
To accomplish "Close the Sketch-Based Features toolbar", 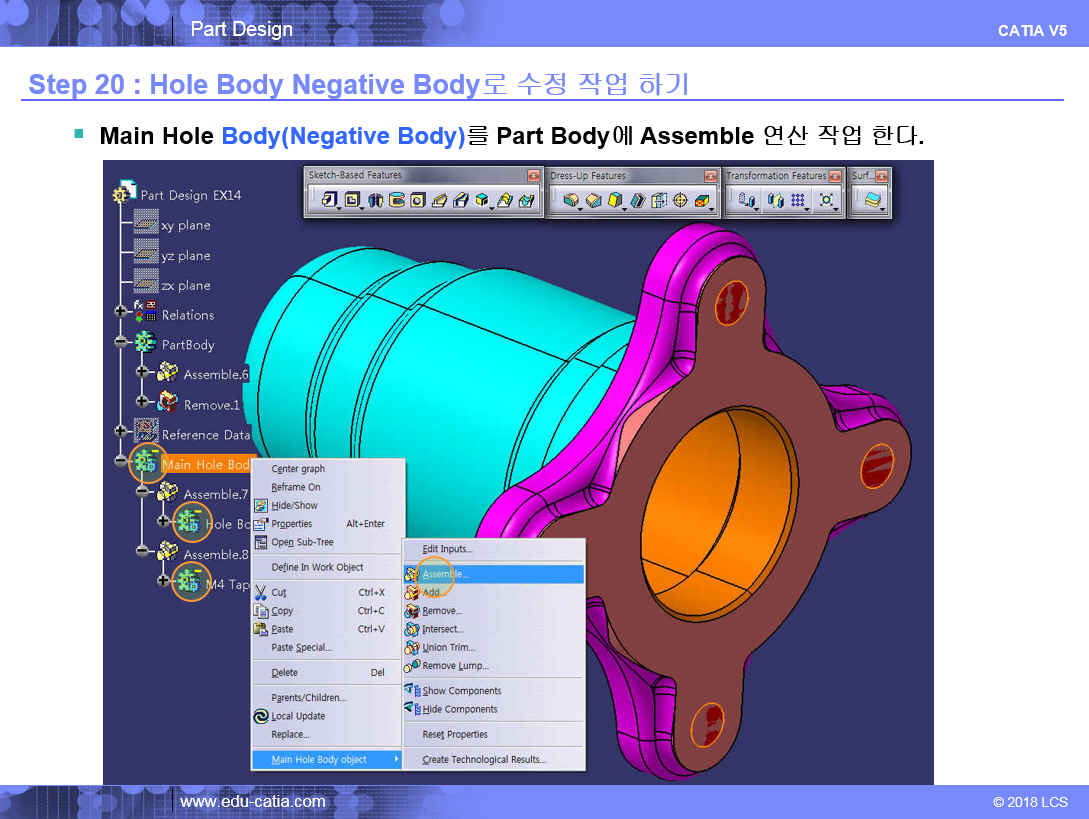I will pyautogui.click(x=532, y=175).
